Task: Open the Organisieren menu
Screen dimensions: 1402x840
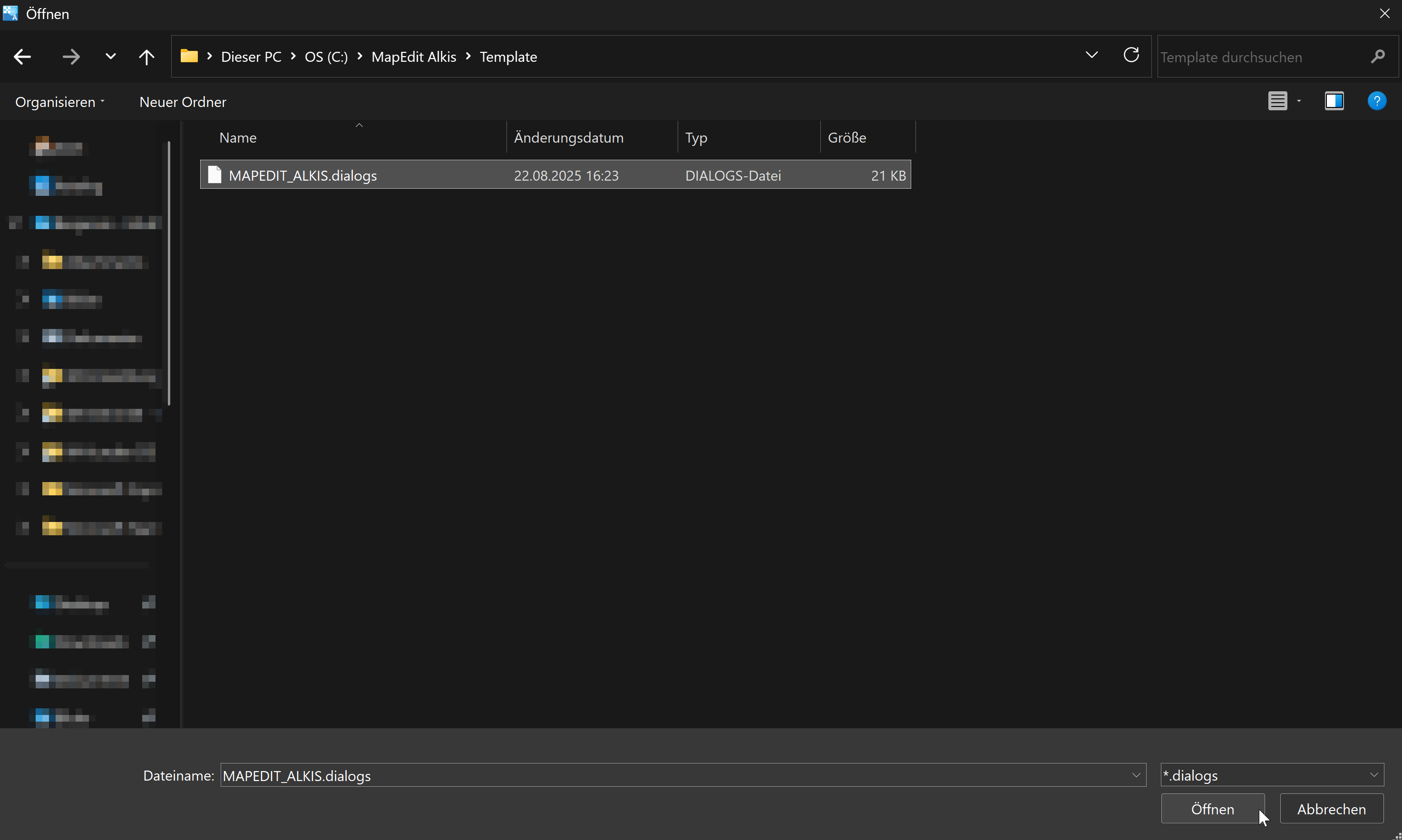Action: pyautogui.click(x=59, y=102)
